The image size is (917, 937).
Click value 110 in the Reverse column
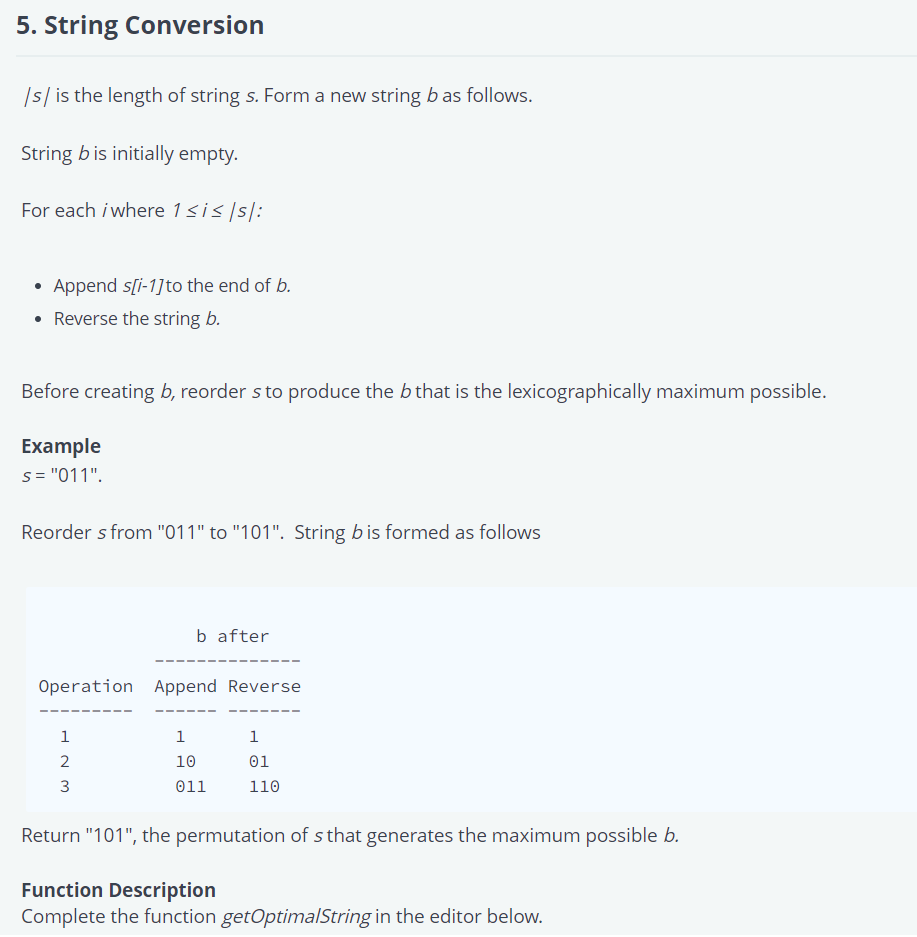[264, 786]
